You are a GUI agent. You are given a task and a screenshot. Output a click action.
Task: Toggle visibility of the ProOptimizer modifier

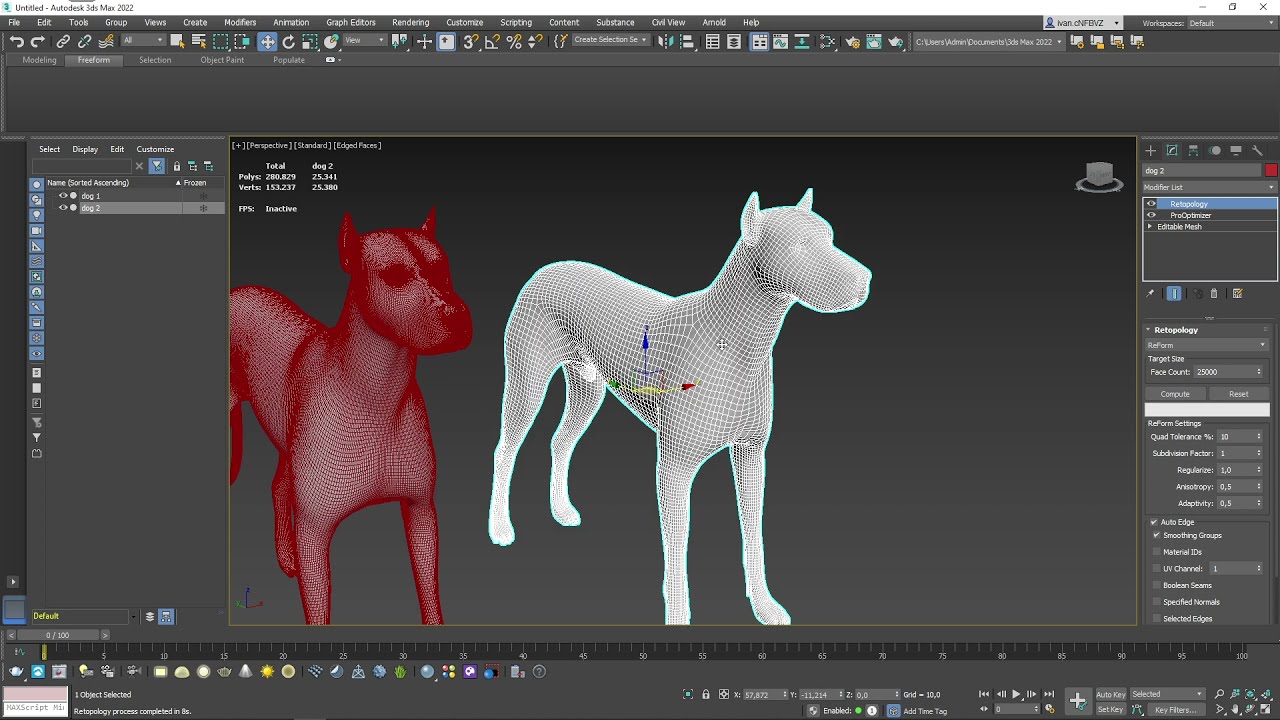click(1151, 215)
